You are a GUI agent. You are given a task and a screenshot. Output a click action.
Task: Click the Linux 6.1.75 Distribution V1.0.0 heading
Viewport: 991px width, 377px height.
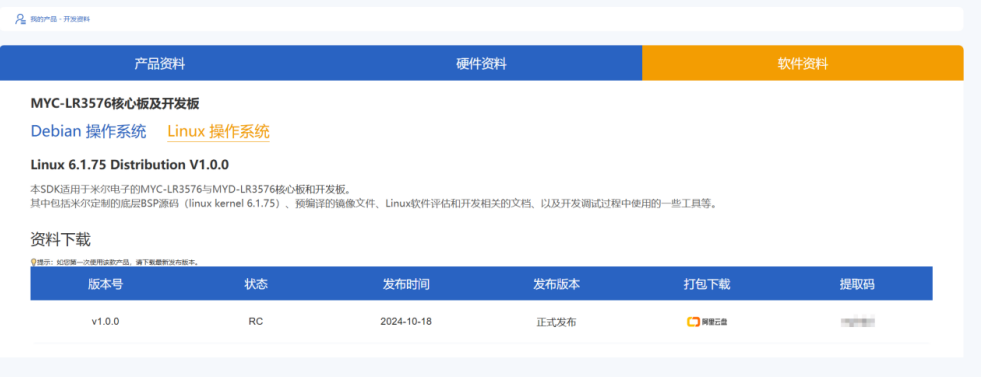tap(130, 165)
